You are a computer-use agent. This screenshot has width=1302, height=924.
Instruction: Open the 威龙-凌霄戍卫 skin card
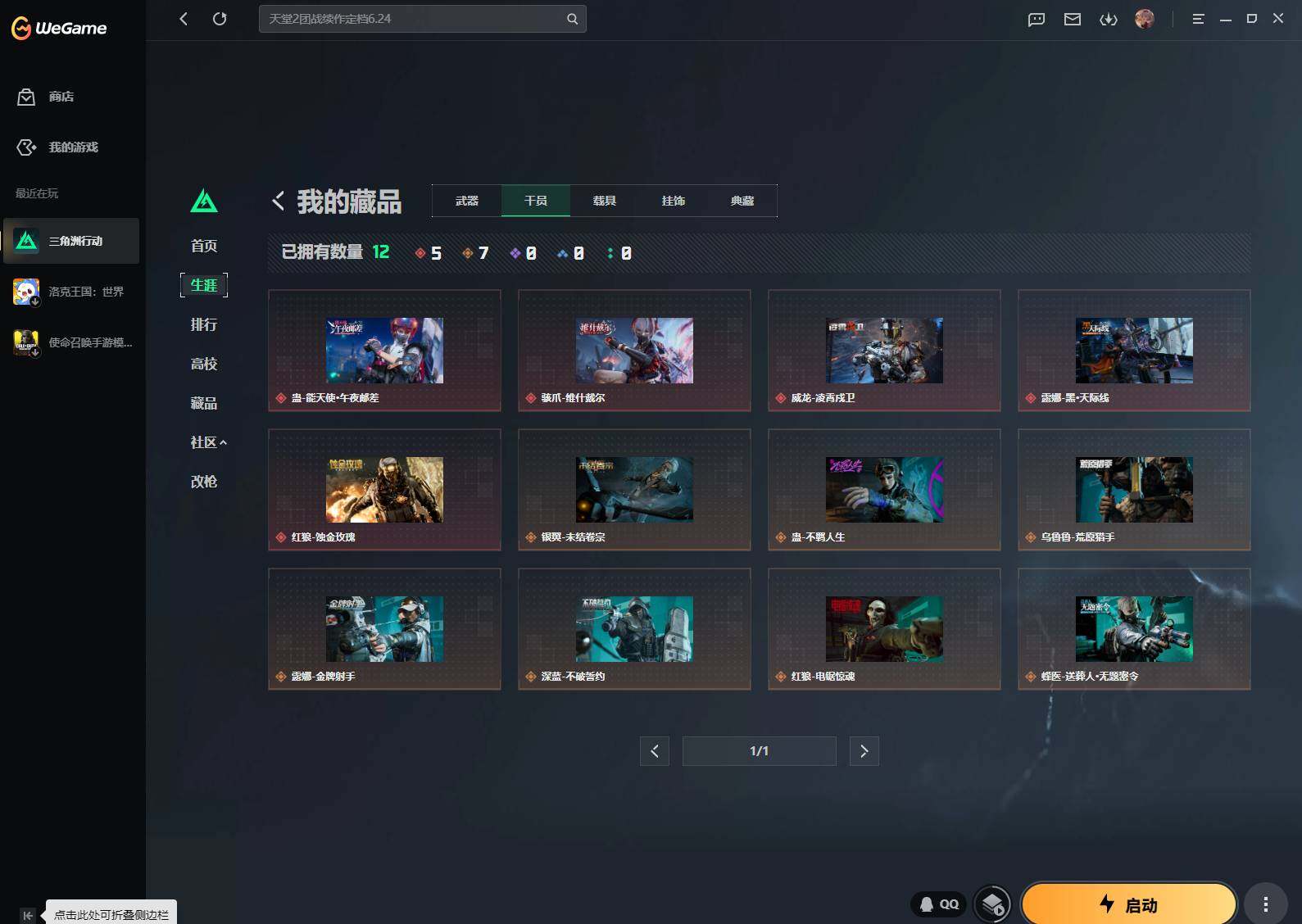(x=884, y=351)
